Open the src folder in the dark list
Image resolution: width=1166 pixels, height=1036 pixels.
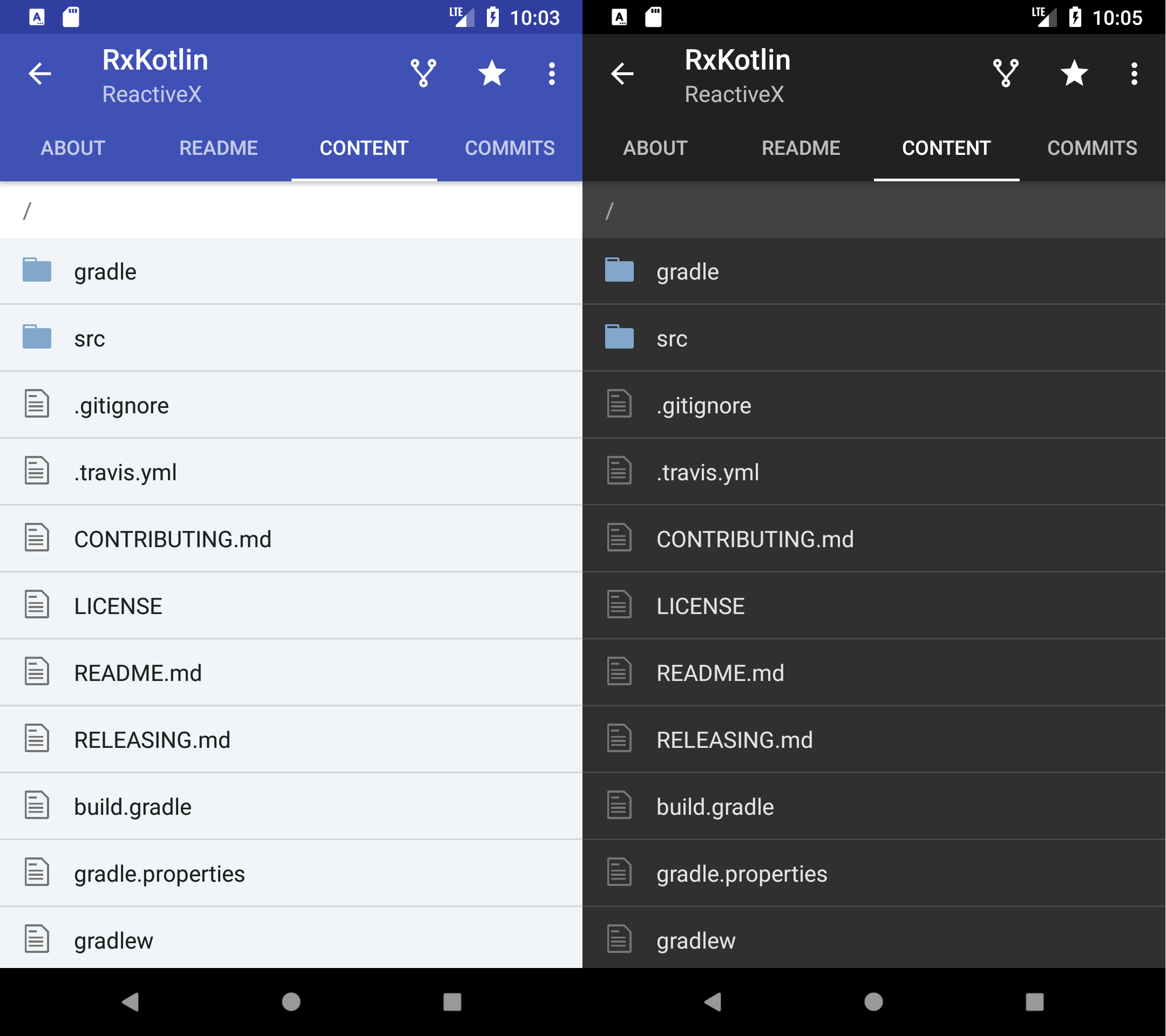pyautogui.click(x=672, y=339)
